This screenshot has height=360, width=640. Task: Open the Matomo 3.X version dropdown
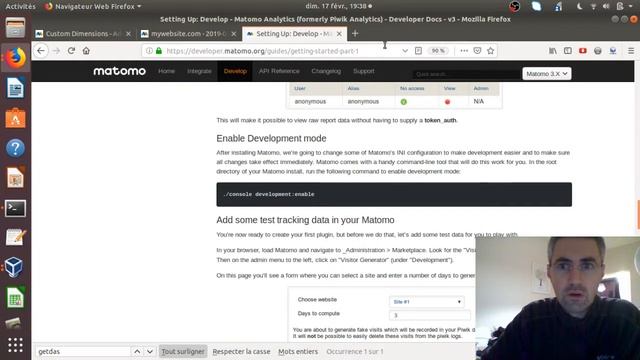pyautogui.click(x=547, y=74)
